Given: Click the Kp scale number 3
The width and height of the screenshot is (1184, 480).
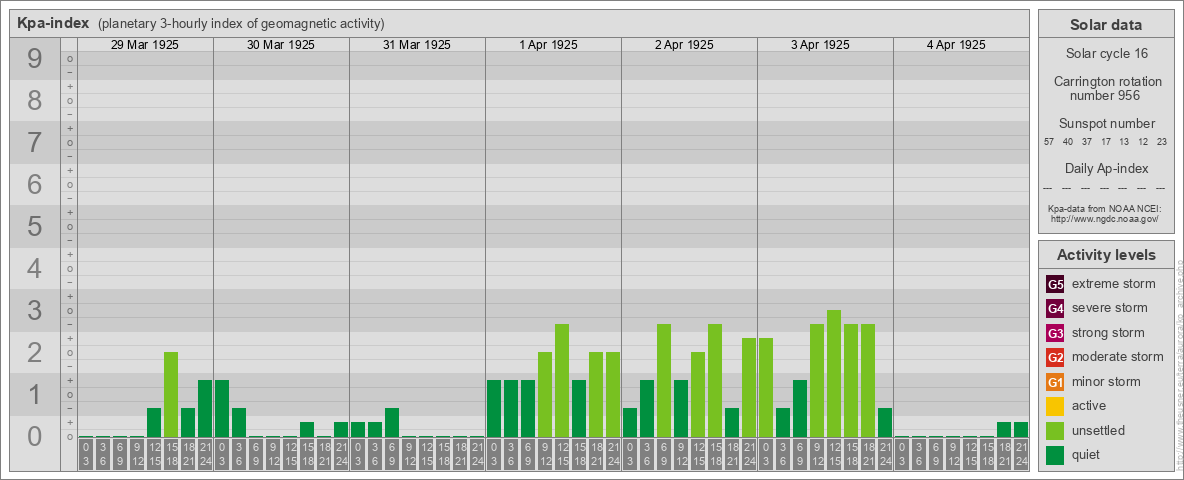Looking at the screenshot, I should click(34, 310).
